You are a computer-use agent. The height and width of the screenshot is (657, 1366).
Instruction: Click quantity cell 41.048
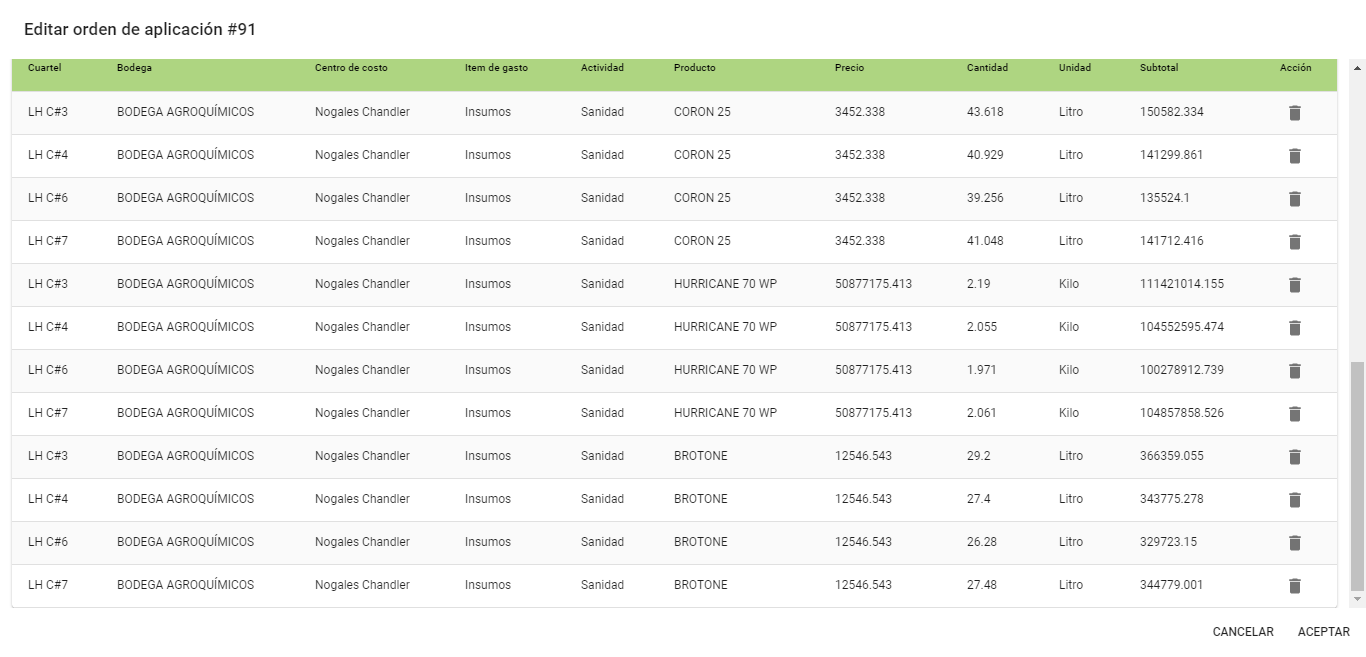tap(985, 241)
